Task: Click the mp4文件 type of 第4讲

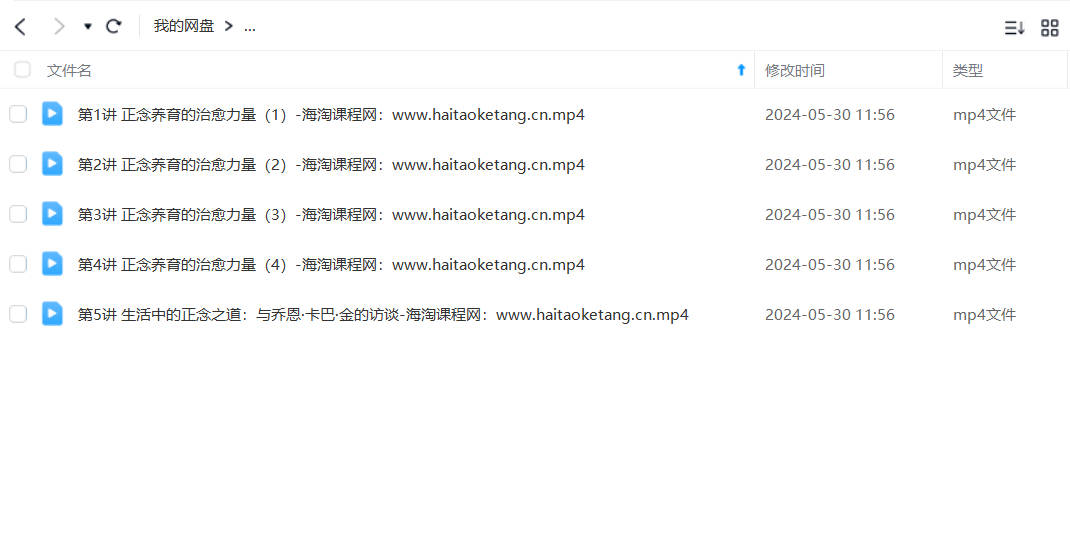Action: click(x=984, y=264)
